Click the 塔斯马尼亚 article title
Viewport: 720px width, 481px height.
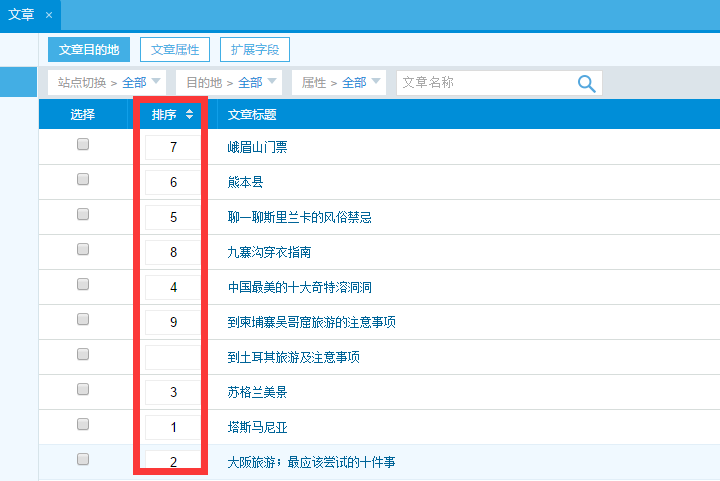[x=258, y=427]
